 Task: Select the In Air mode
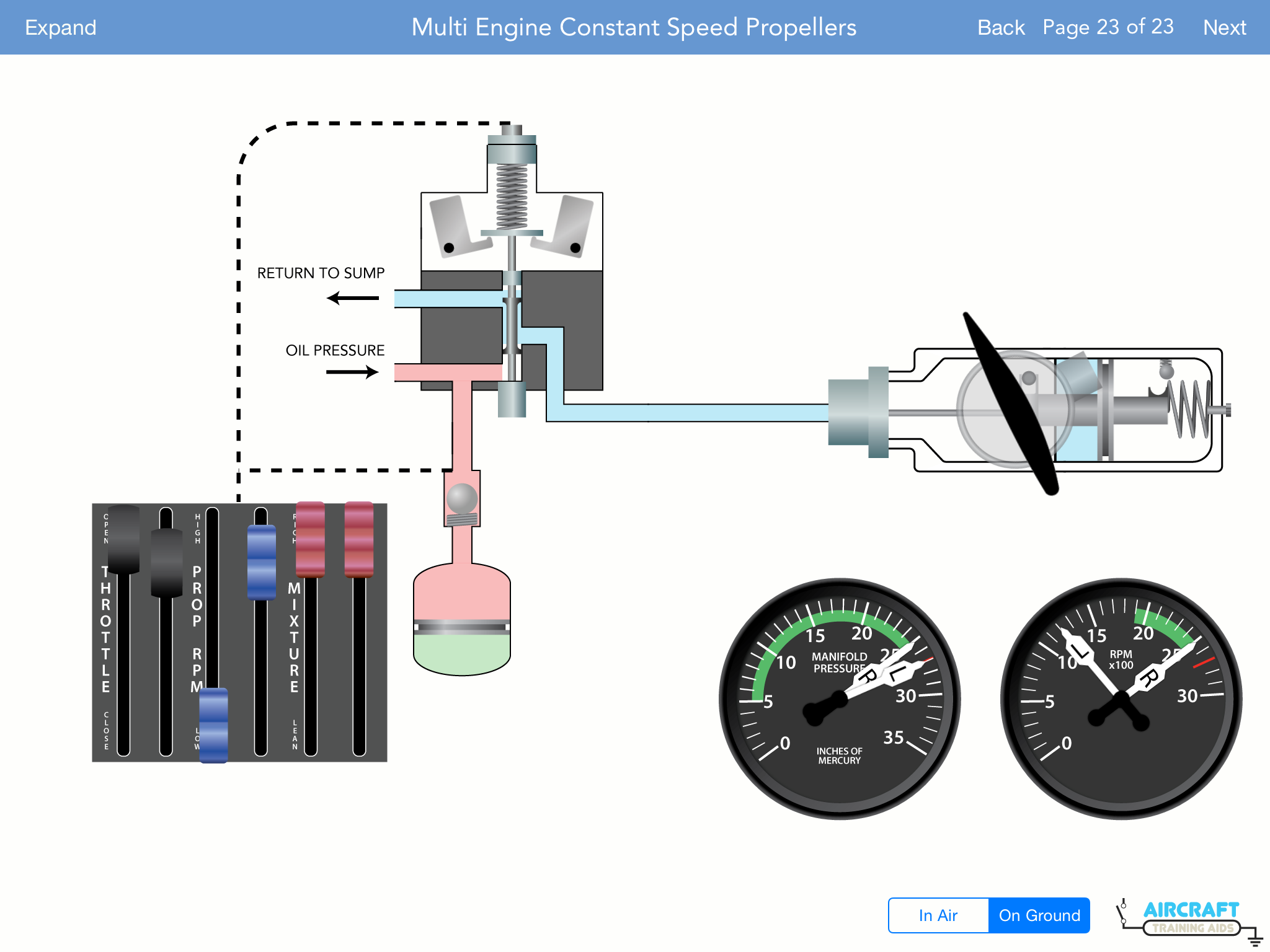[938, 915]
